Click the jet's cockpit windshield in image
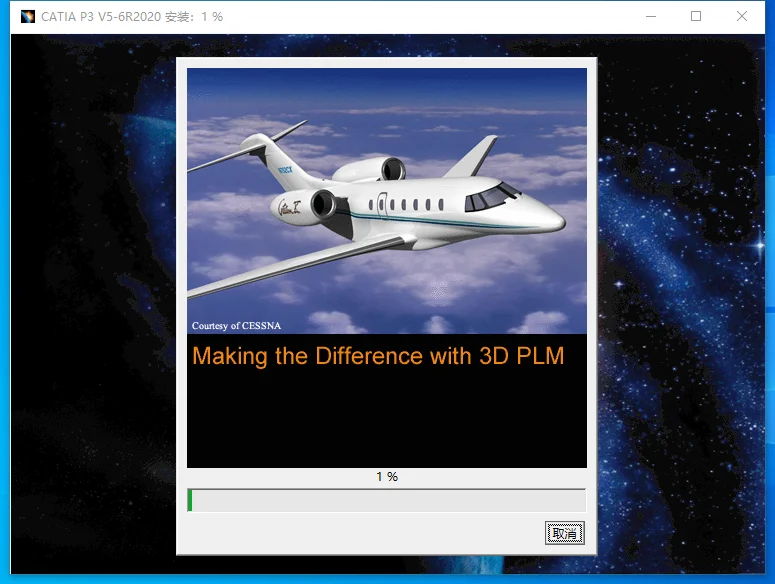This screenshot has width=775, height=584. [x=492, y=197]
